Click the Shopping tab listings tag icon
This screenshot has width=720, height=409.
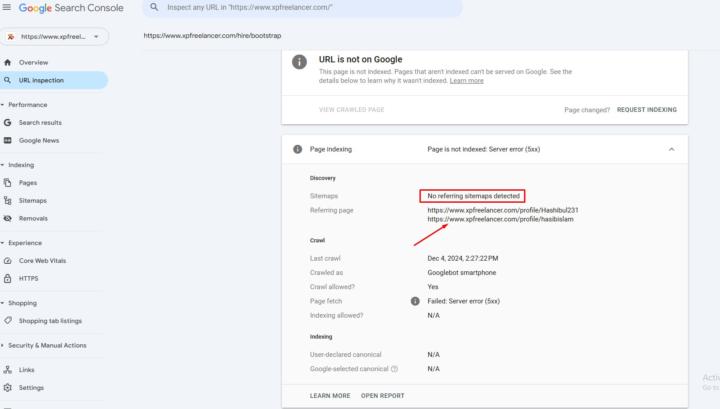tap(7, 321)
